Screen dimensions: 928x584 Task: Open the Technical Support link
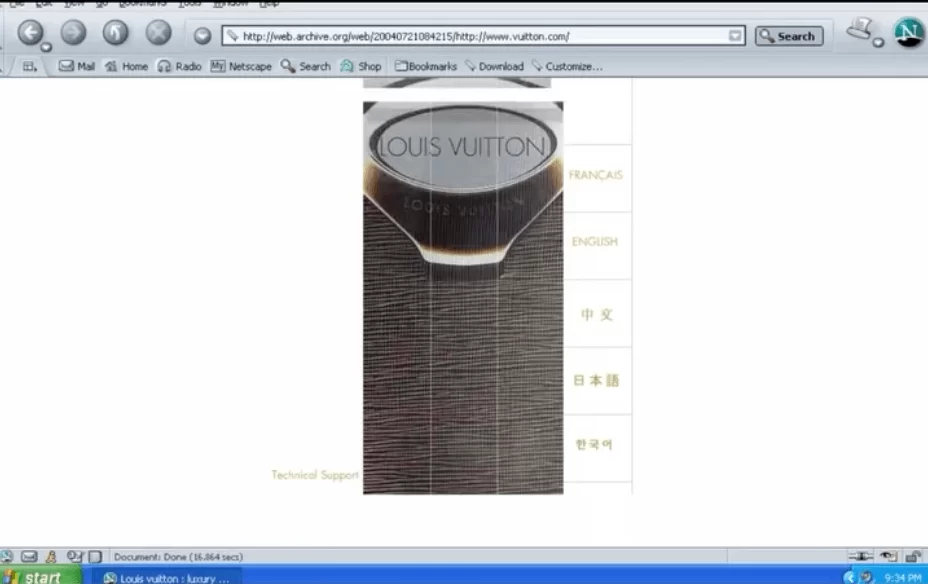tap(314, 475)
